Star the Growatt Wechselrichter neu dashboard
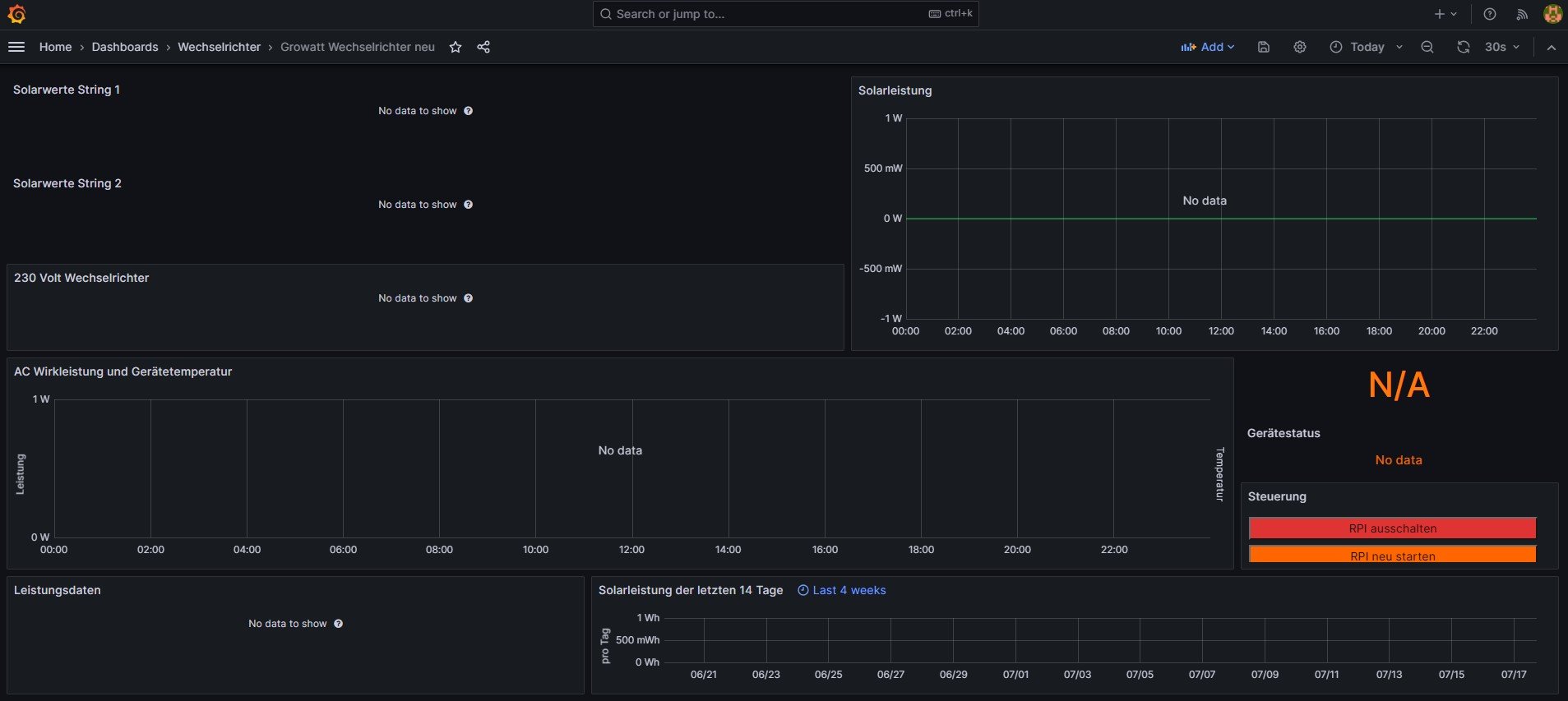1568x701 pixels. click(x=456, y=47)
